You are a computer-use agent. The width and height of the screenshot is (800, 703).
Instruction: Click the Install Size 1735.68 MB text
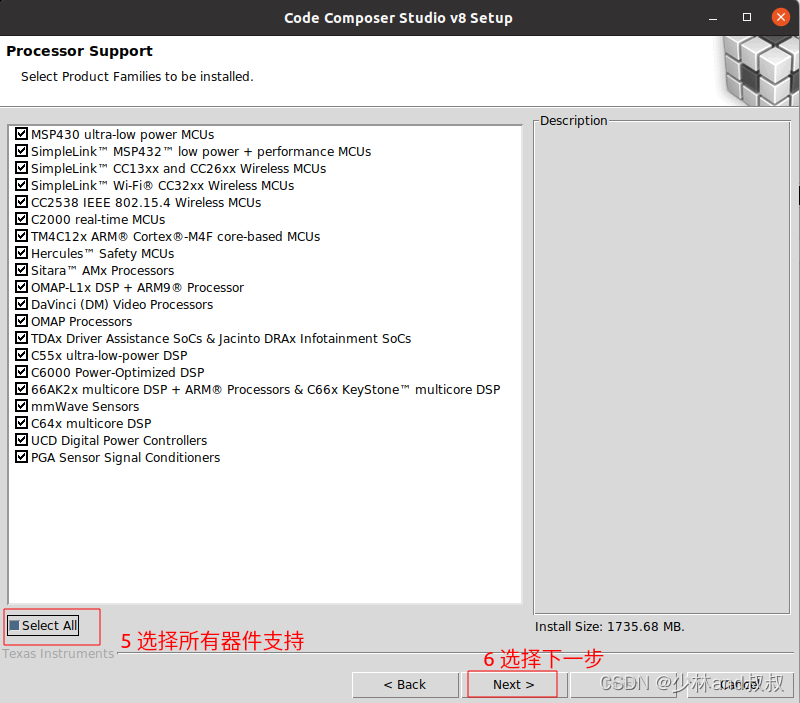(x=609, y=626)
